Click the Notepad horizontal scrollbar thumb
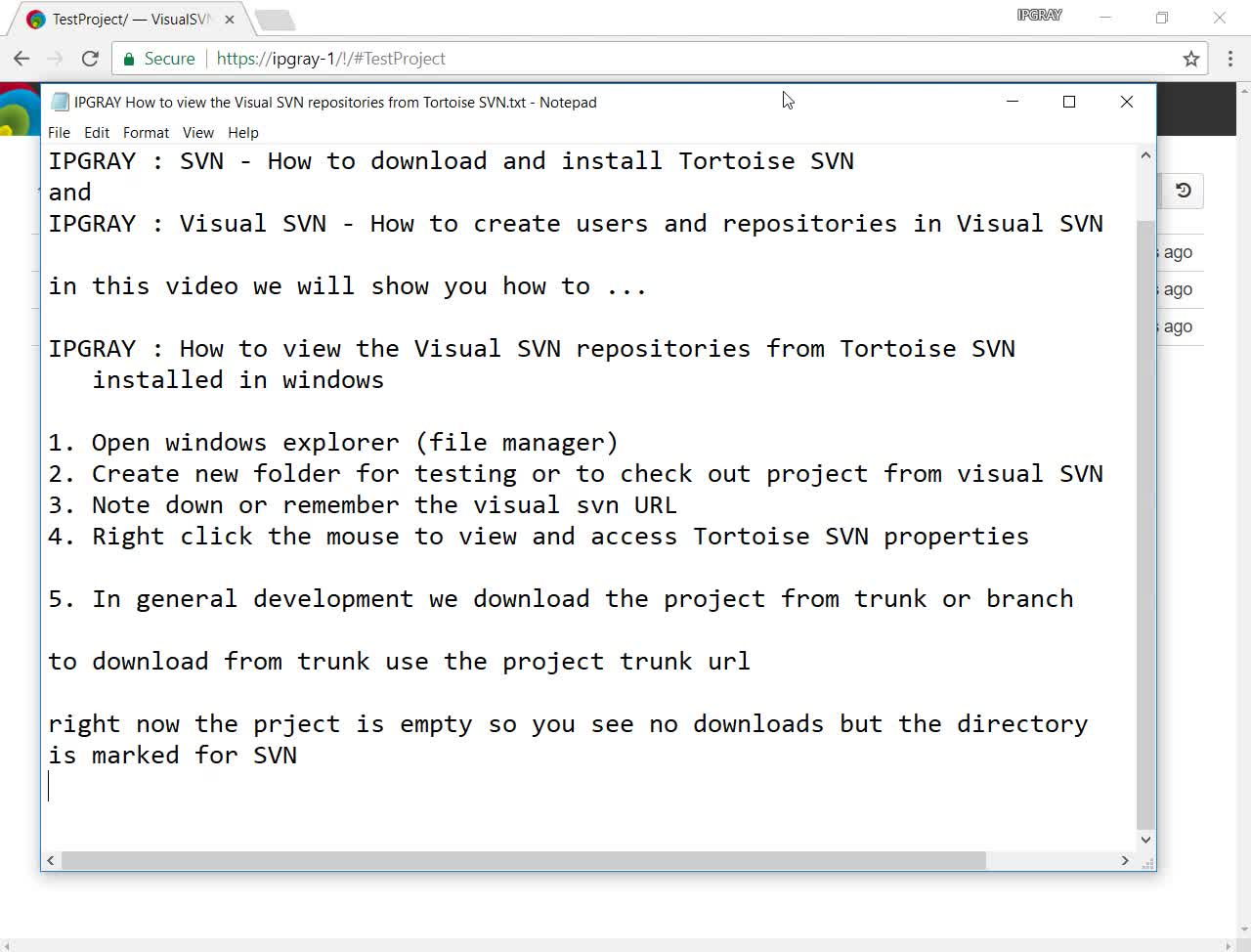The image size is (1251, 952). [524, 860]
